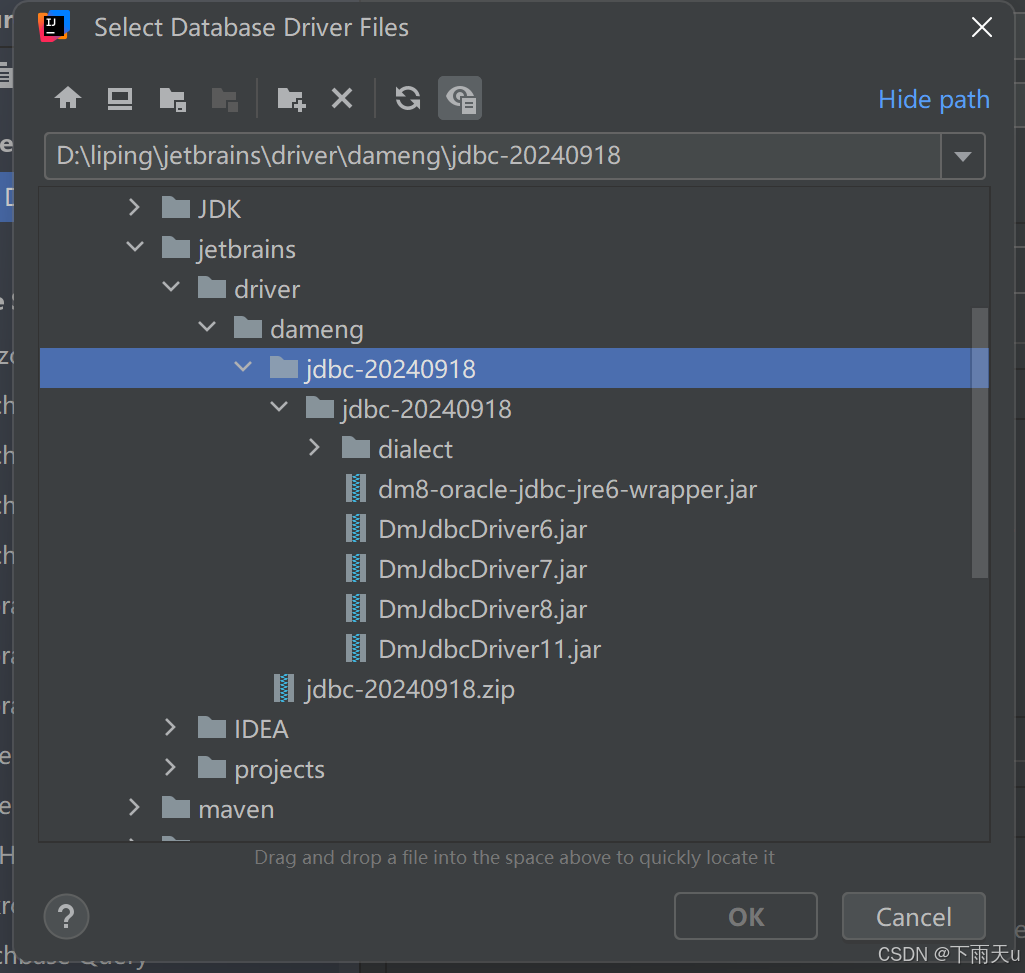Screen dimensions: 1025x973
Task: Expand the JDK folder
Action: [135, 208]
